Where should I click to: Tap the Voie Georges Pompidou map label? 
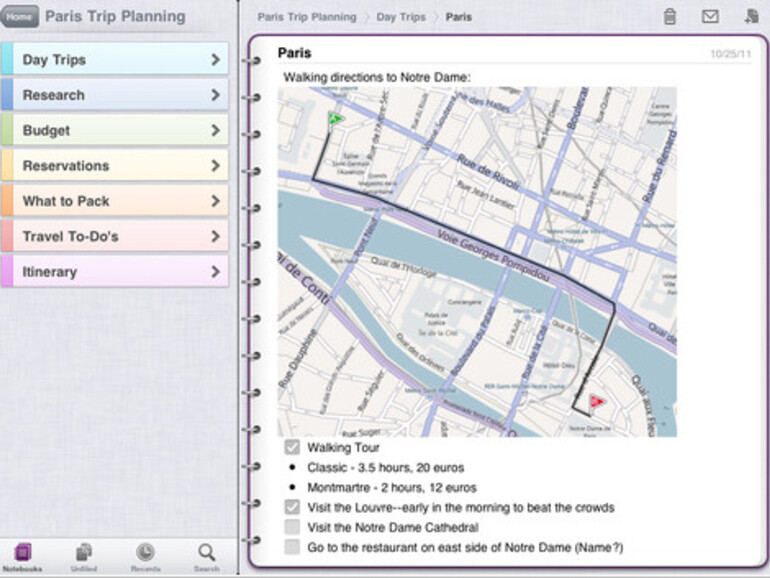(493, 256)
